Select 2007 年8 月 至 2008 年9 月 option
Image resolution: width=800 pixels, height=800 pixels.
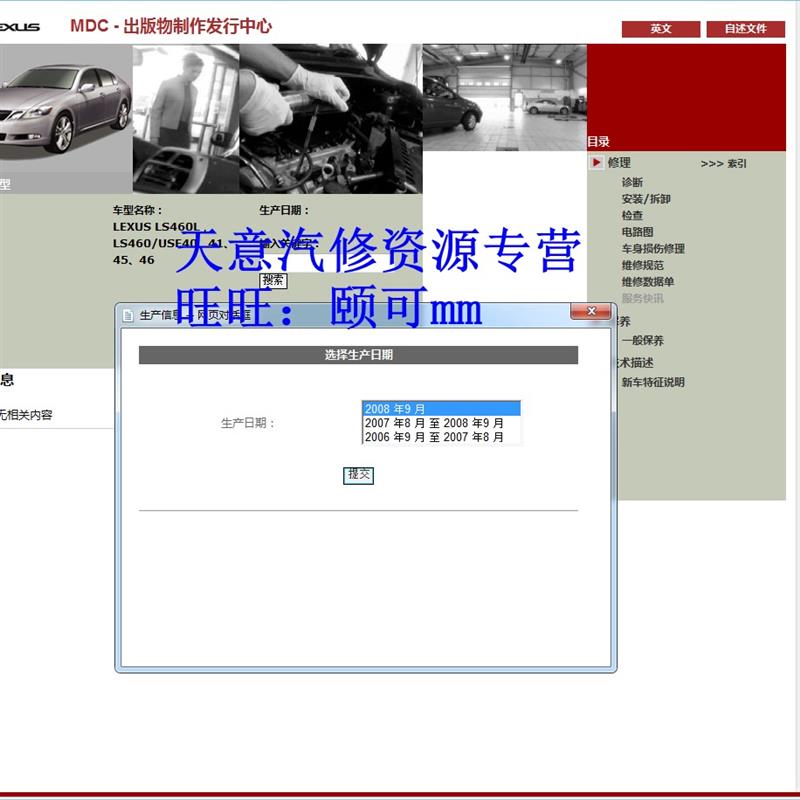tap(441, 423)
